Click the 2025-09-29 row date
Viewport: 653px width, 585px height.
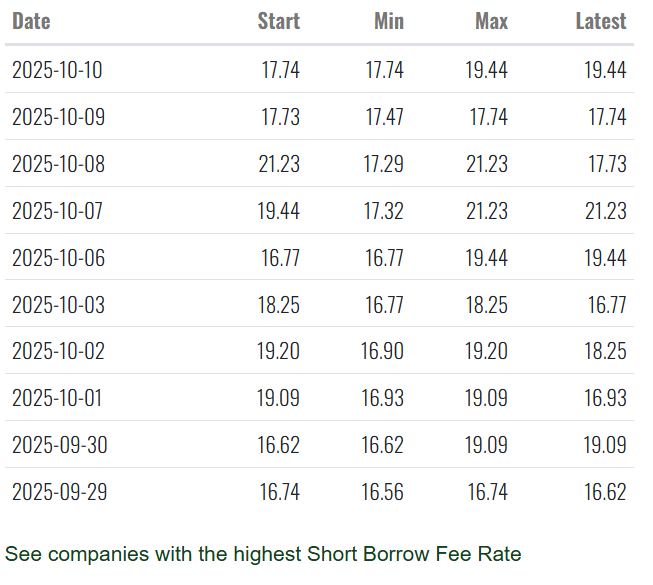click(x=59, y=492)
